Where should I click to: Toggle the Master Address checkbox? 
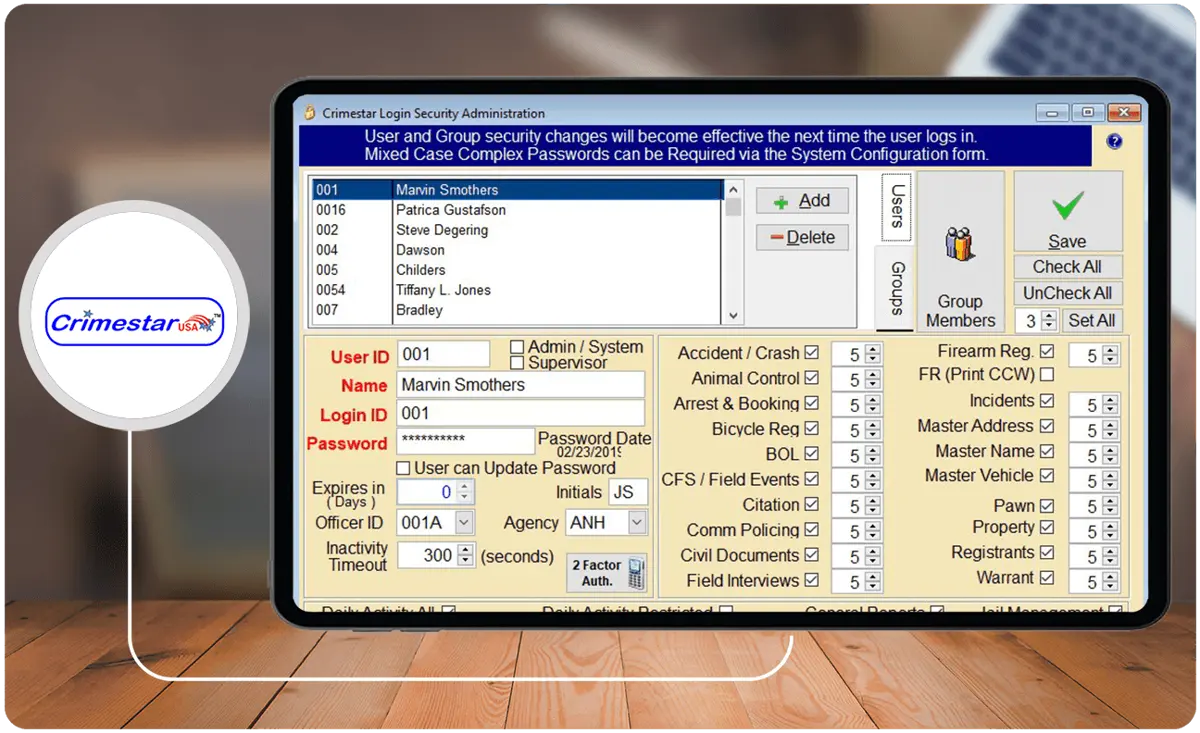coord(1047,426)
